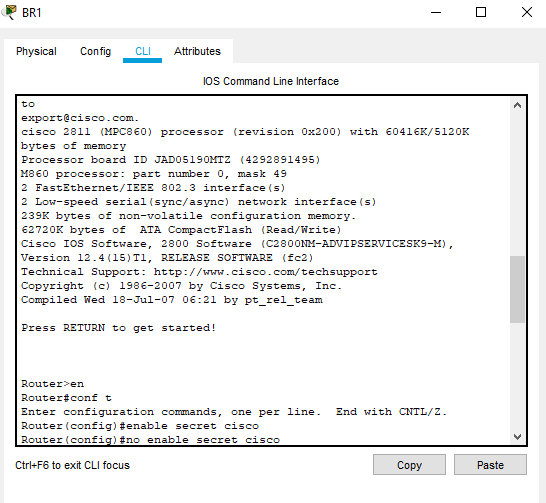546x503 pixels.
Task: Click the scrollbar up arrow in CLI
Action: pos(517,105)
